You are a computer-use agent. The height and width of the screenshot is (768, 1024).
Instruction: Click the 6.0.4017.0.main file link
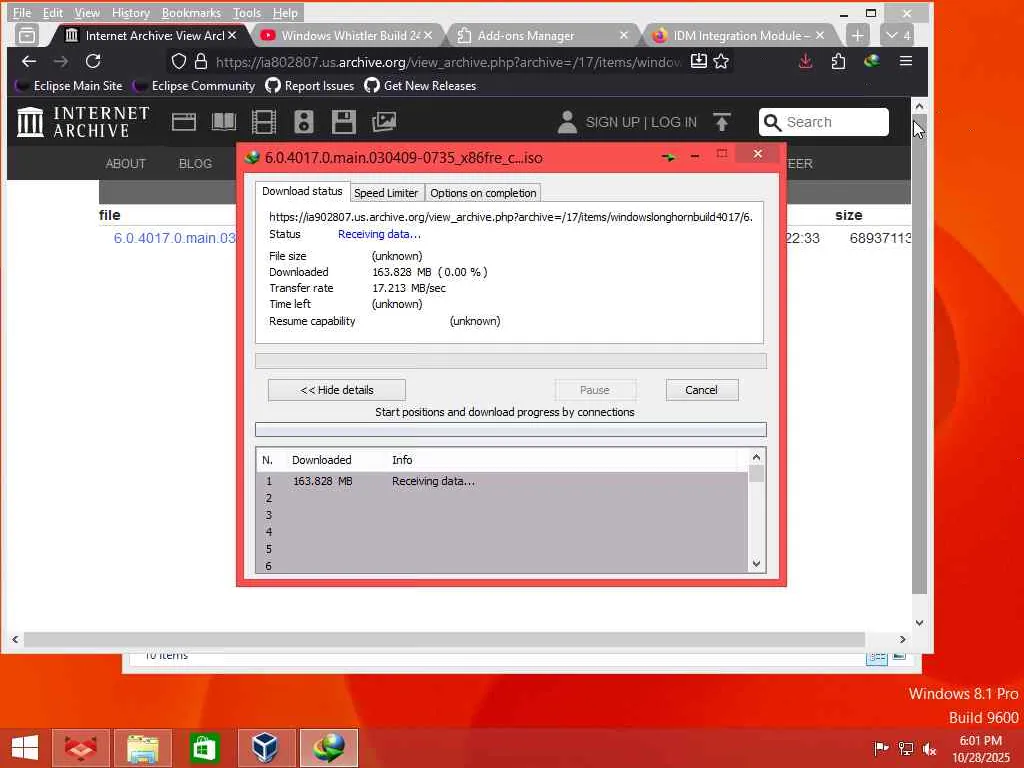coord(174,238)
